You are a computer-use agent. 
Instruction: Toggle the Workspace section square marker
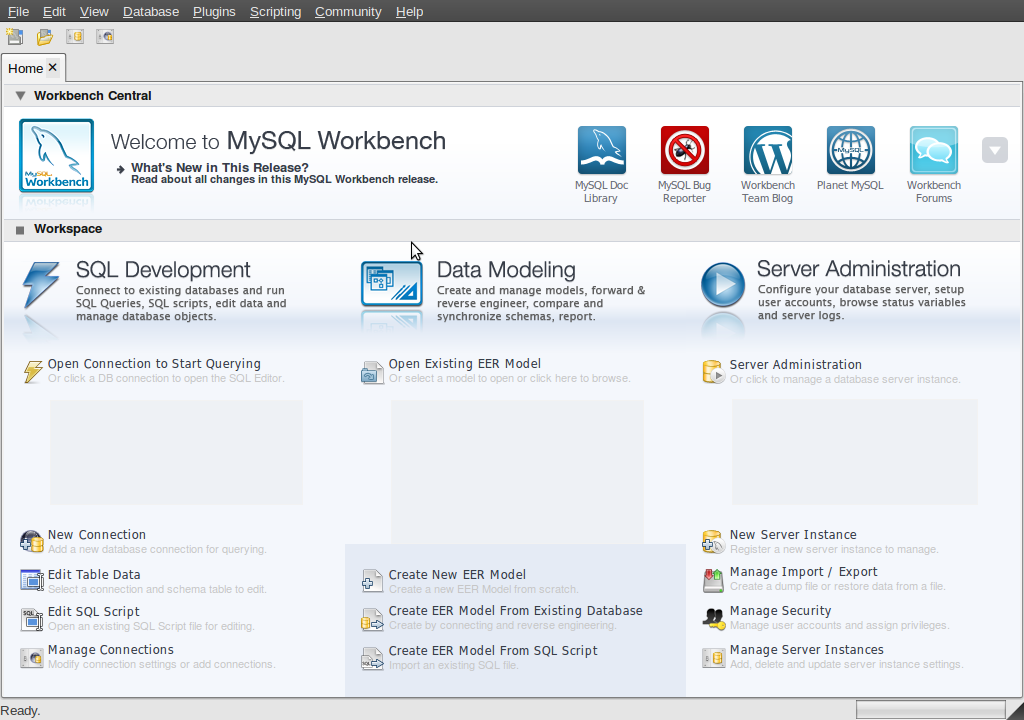(x=20, y=230)
